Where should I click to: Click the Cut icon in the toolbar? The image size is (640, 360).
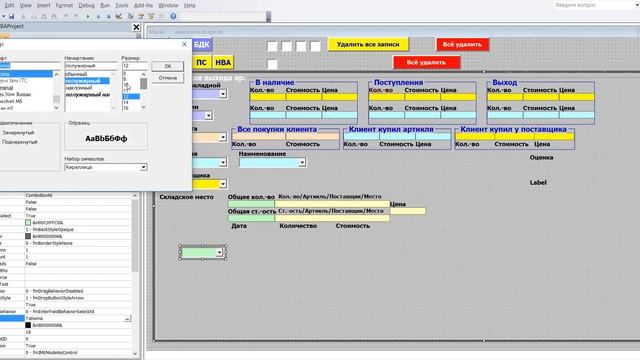(x=23, y=16)
